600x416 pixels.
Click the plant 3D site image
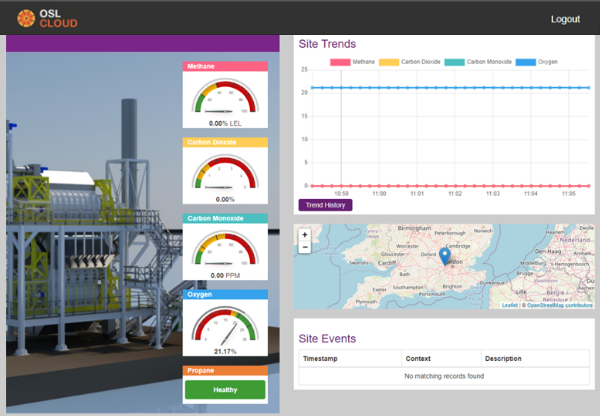90,230
